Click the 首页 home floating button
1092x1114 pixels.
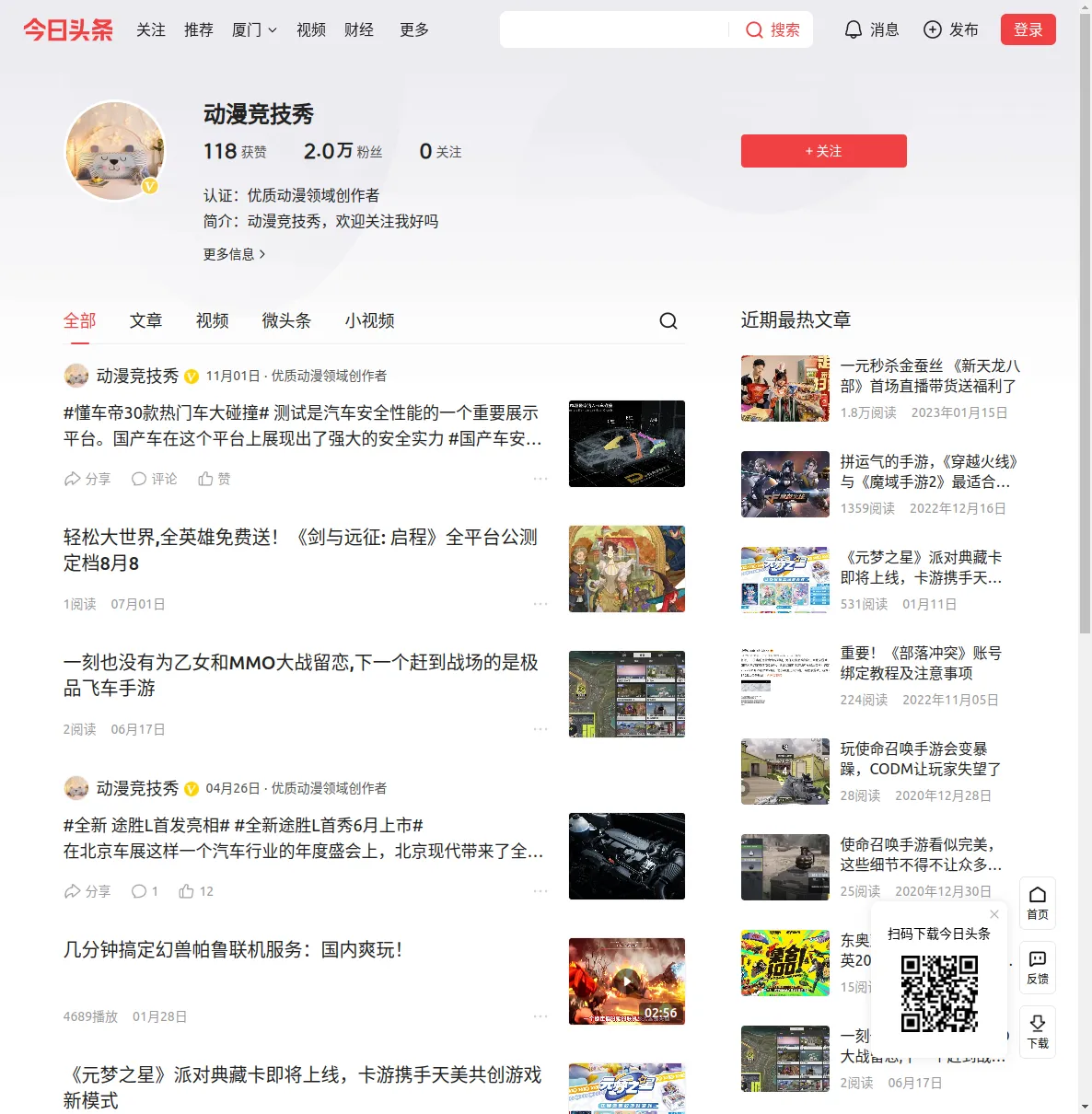point(1038,903)
